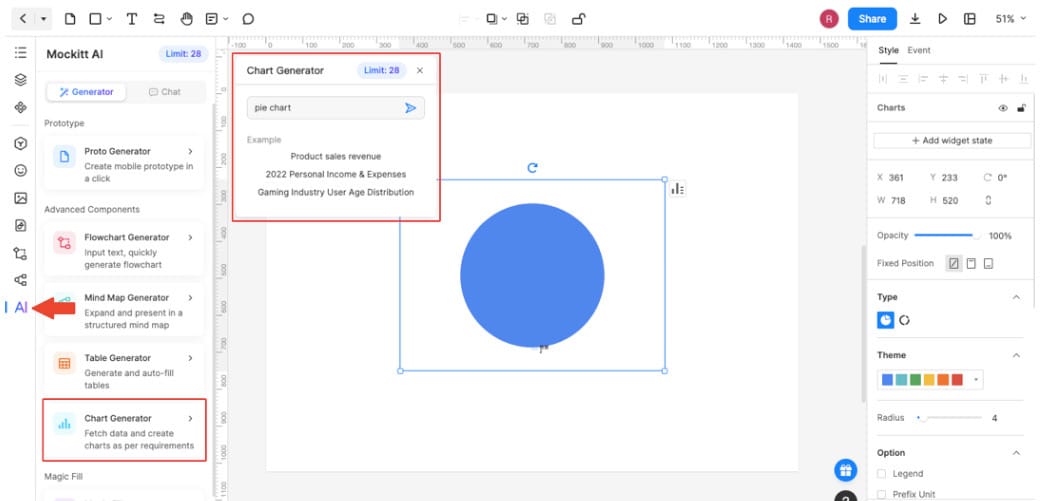Select the page tool icon
1040x501 pixels.
coord(70,19)
